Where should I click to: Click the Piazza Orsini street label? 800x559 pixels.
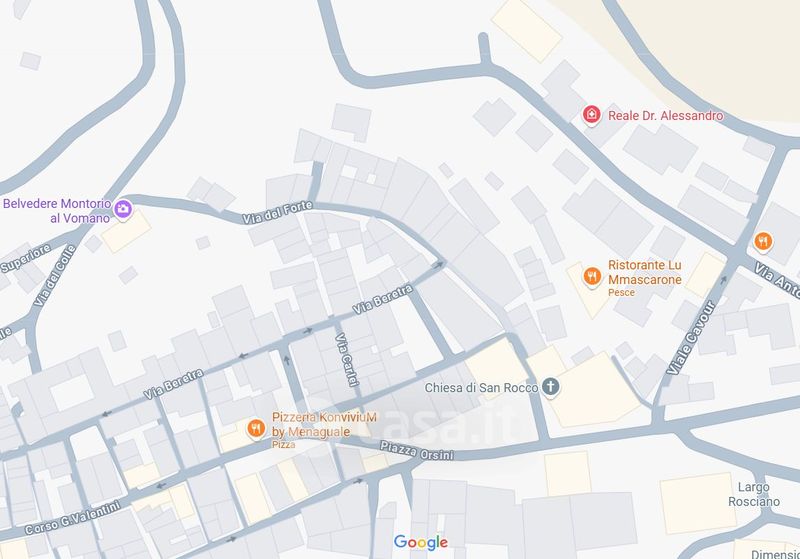[417, 451]
